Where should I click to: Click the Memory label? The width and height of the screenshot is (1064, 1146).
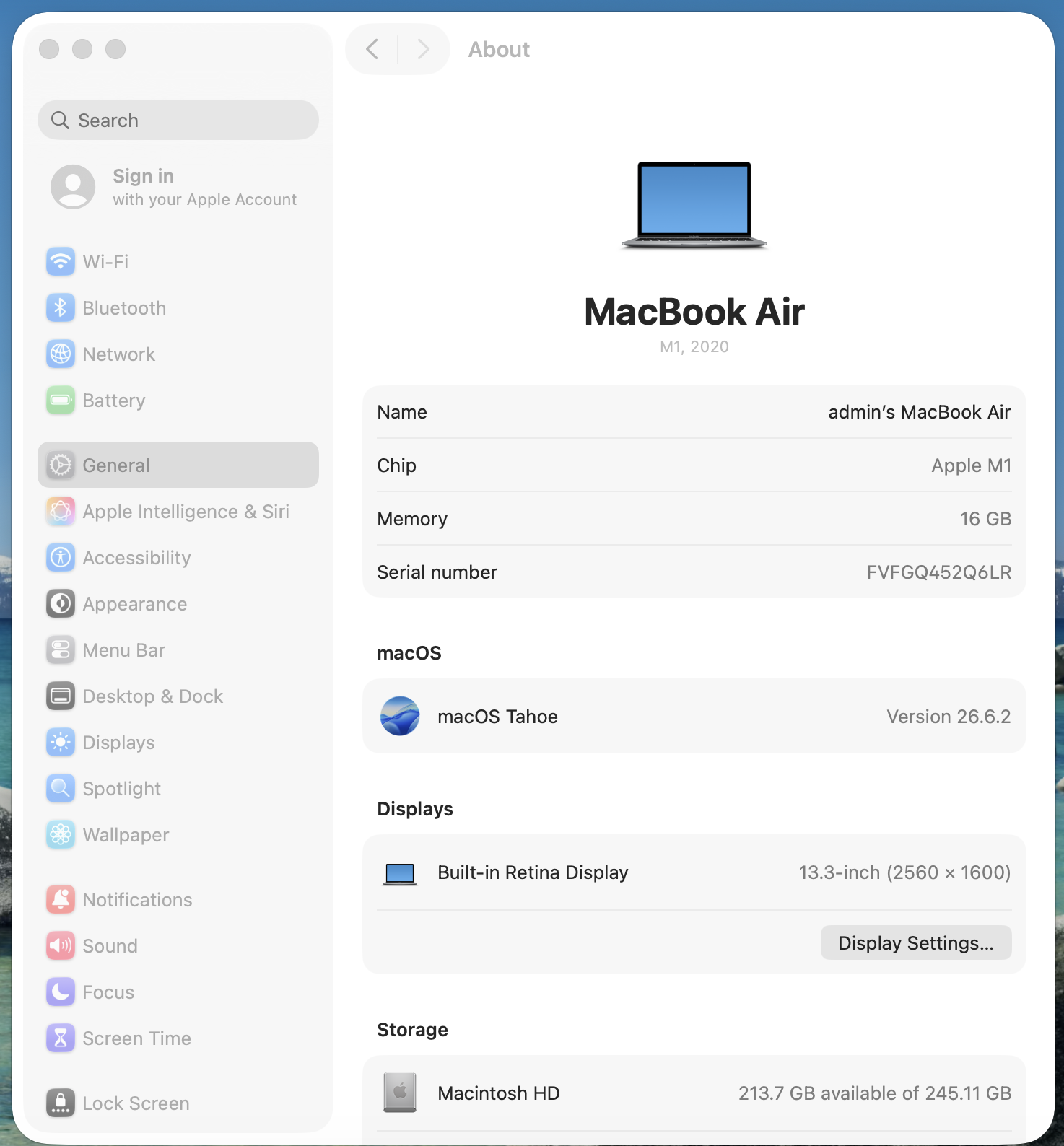pyautogui.click(x=412, y=519)
